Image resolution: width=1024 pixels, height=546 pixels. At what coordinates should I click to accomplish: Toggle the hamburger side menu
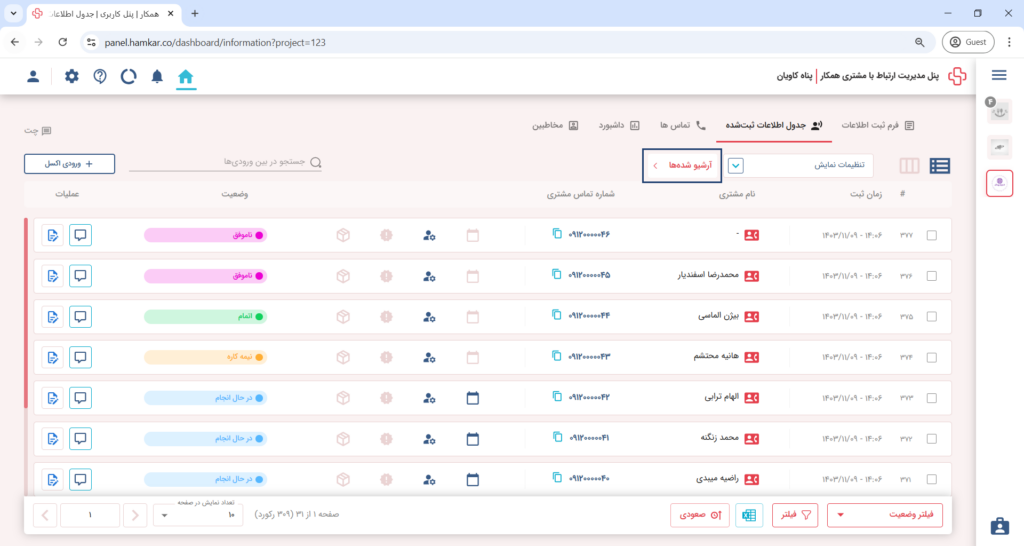tap(999, 76)
